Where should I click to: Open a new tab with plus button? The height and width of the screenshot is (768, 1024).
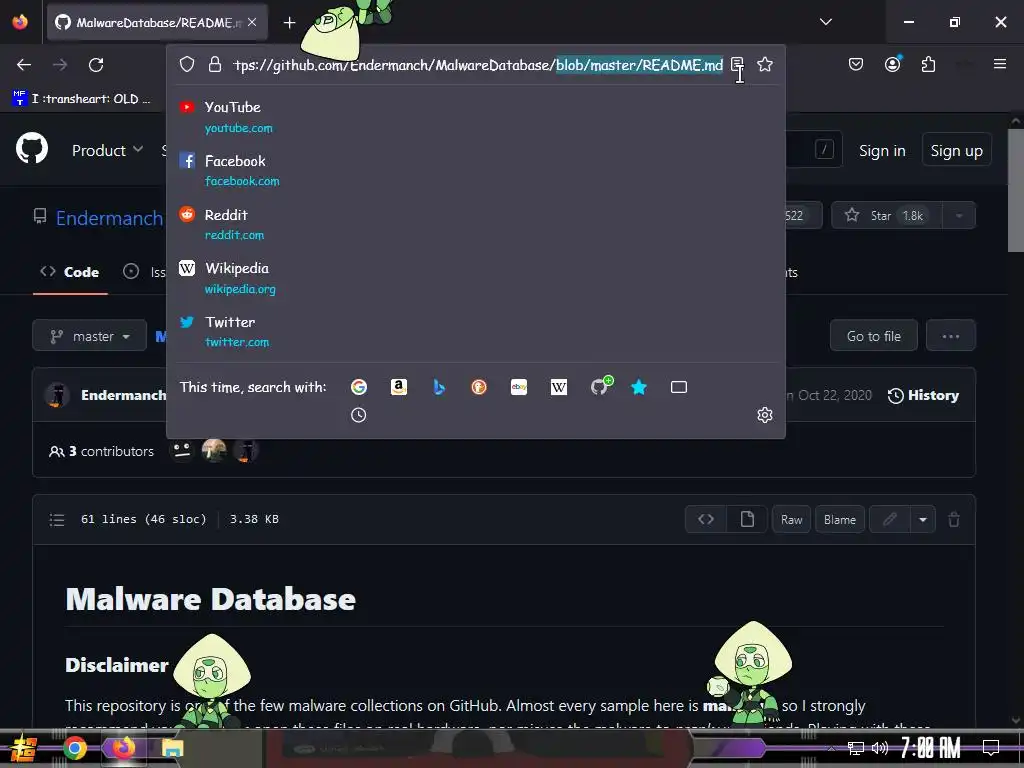point(289,23)
